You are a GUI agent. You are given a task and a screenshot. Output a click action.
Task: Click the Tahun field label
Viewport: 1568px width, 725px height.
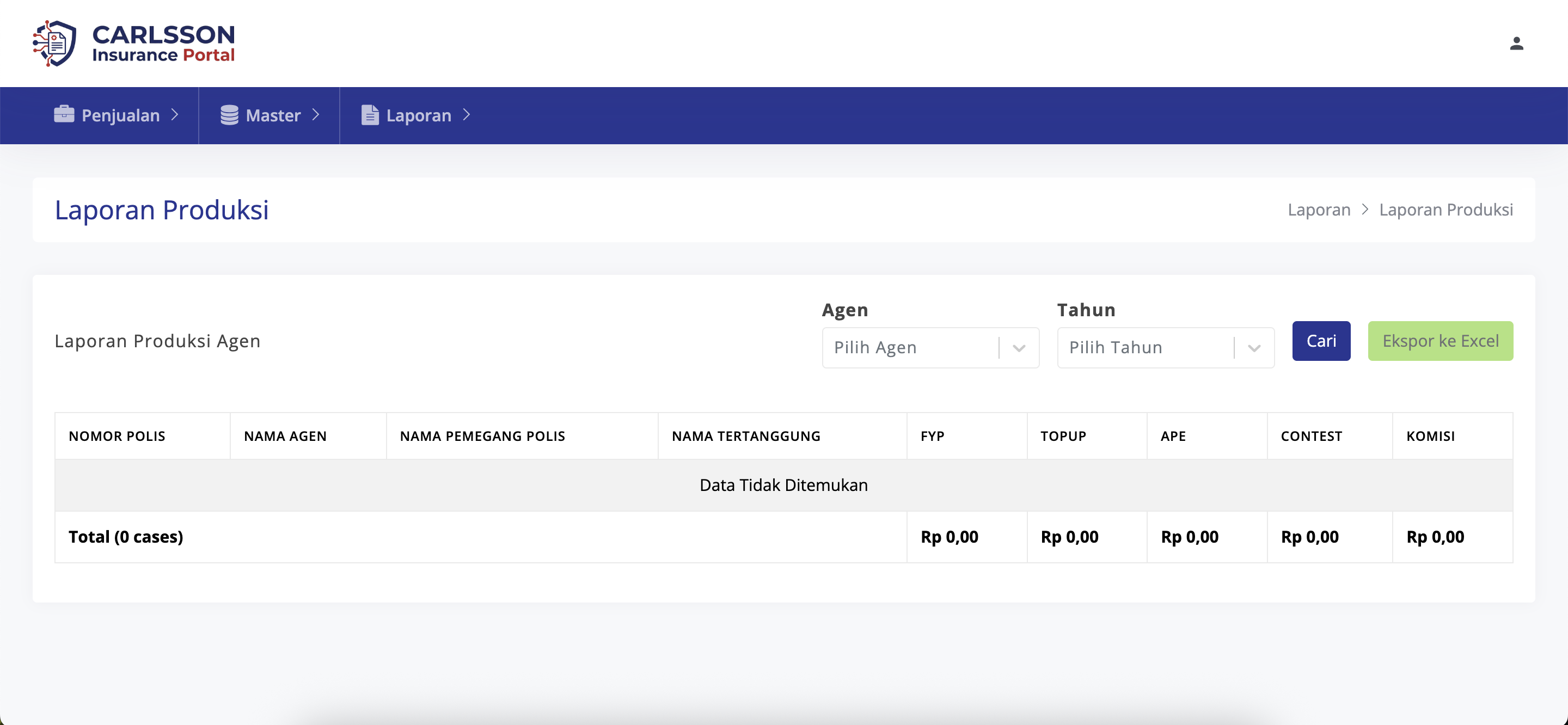[x=1086, y=310]
